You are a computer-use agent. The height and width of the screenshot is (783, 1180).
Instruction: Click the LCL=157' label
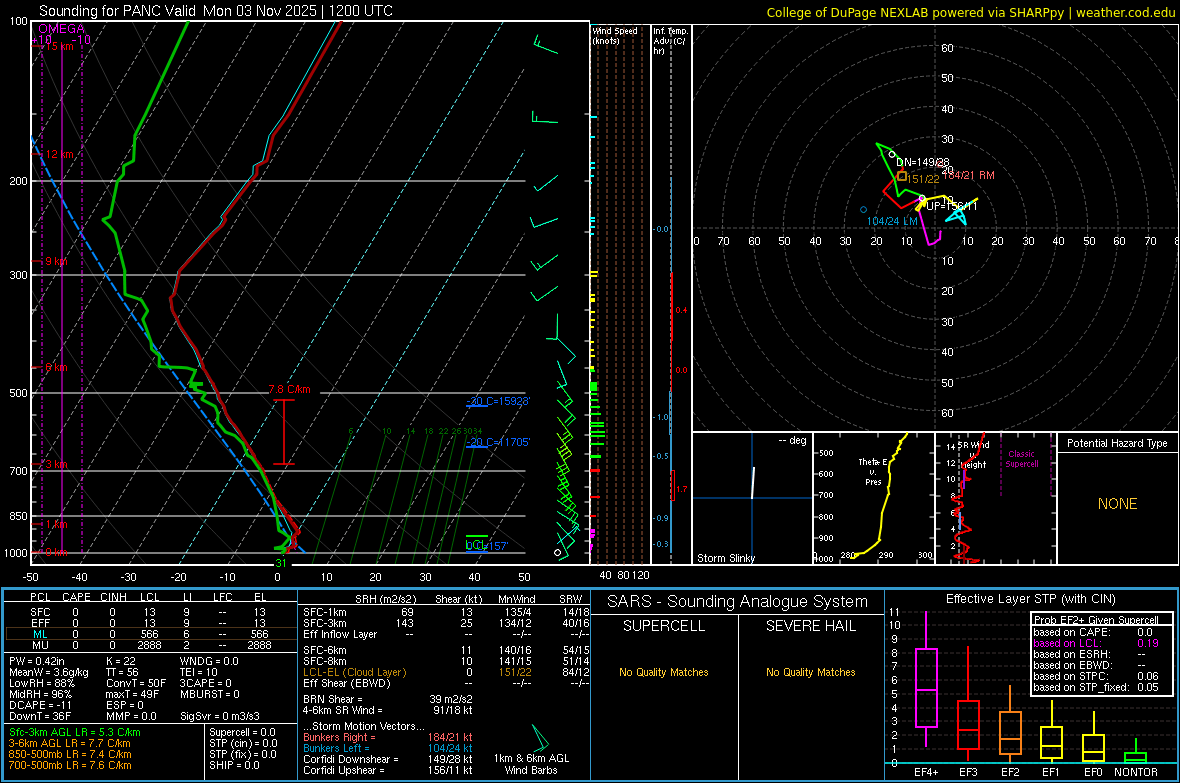click(487, 545)
